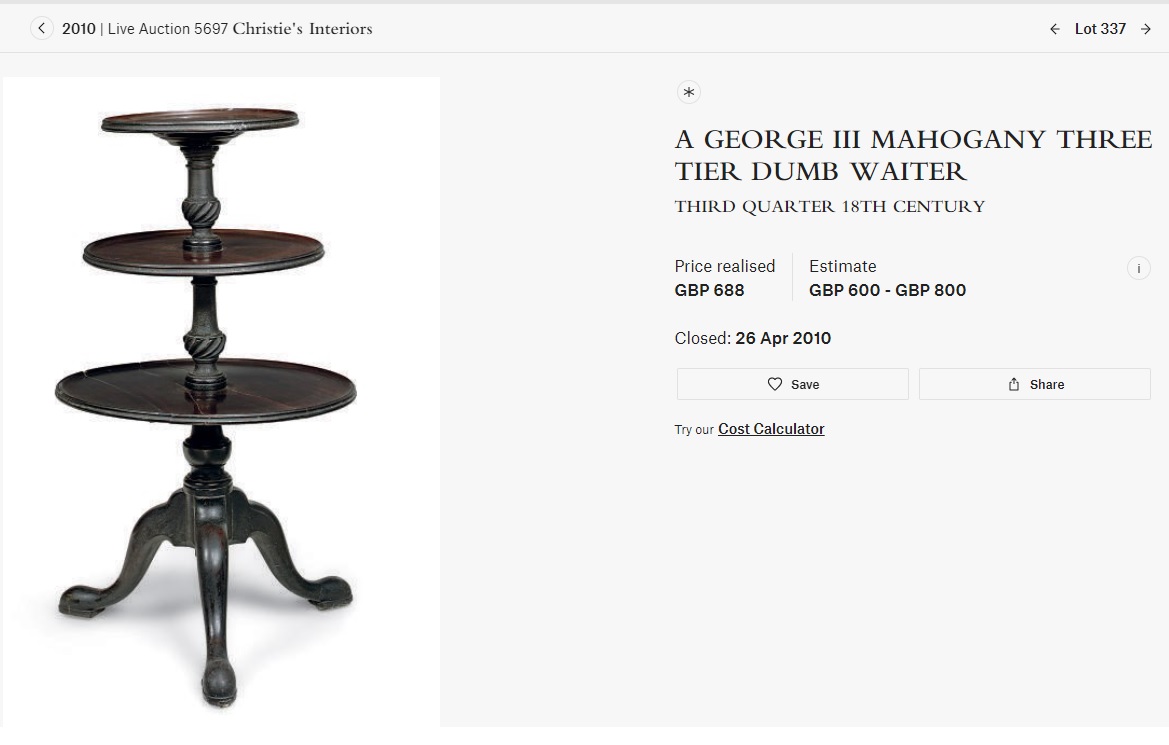Click the back chevron beside 2010

coord(41,29)
